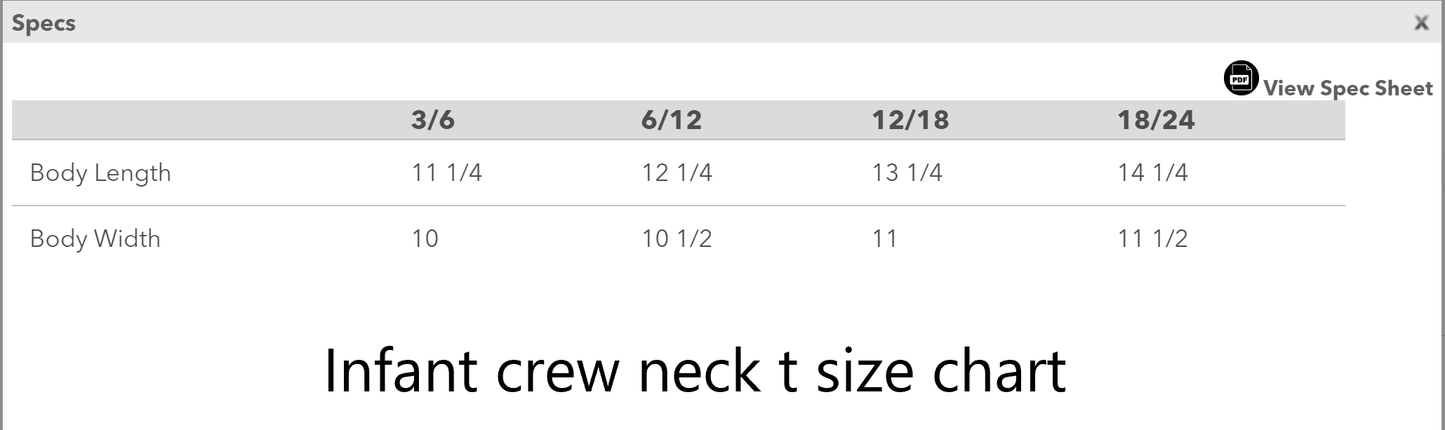The height and width of the screenshot is (430, 1445).
Task: Click the PDF document icon
Action: point(1241,78)
